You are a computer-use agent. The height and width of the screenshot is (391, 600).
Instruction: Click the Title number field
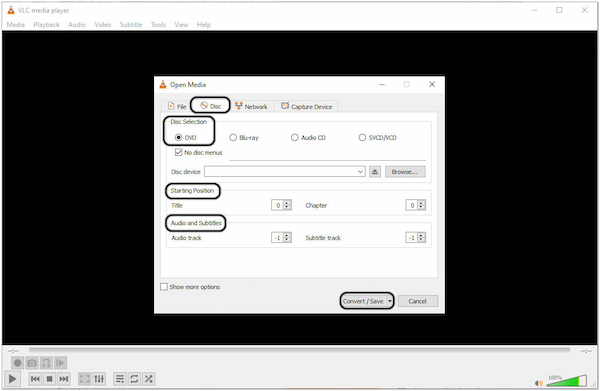[x=277, y=205]
